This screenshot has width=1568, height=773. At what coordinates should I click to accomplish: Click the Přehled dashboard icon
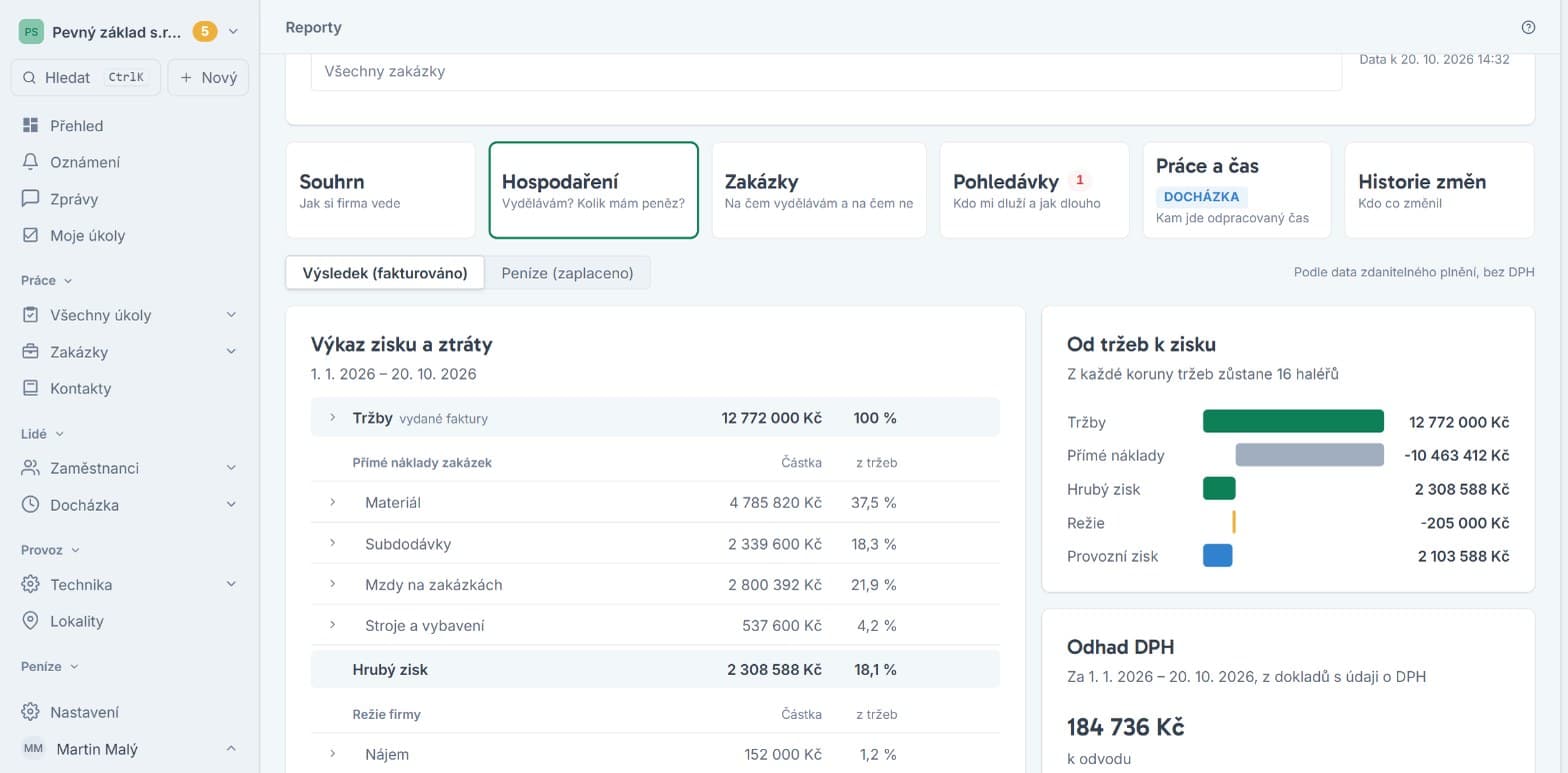(x=31, y=126)
